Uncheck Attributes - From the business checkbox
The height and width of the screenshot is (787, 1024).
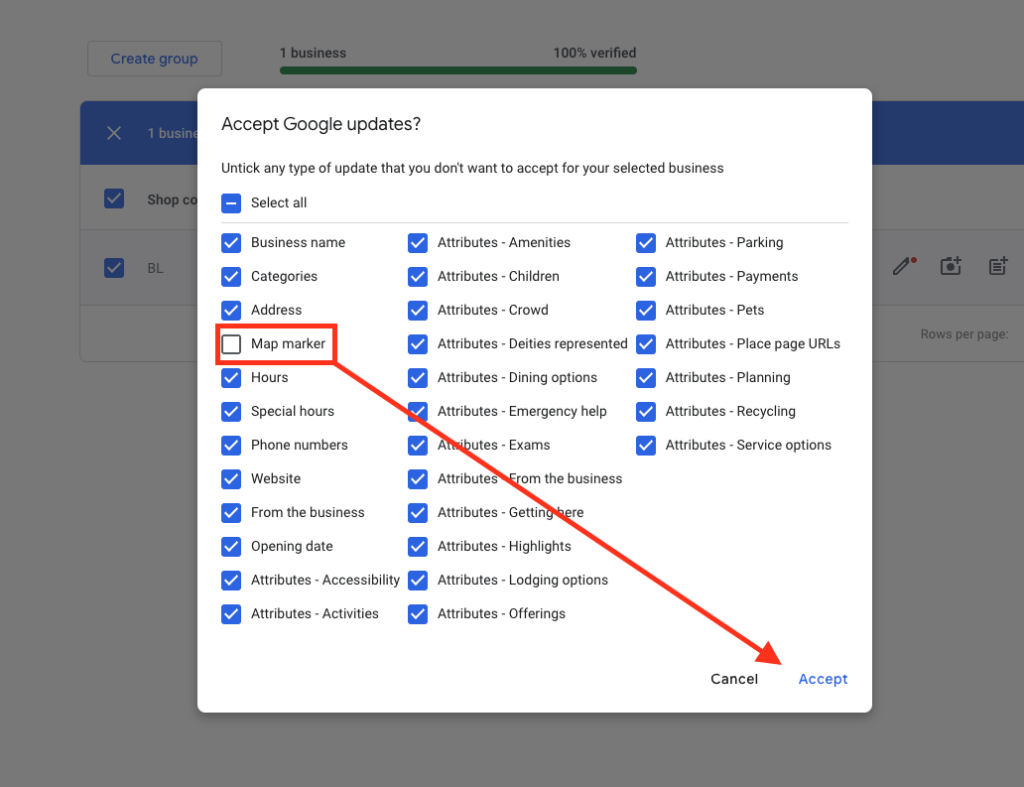418,479
